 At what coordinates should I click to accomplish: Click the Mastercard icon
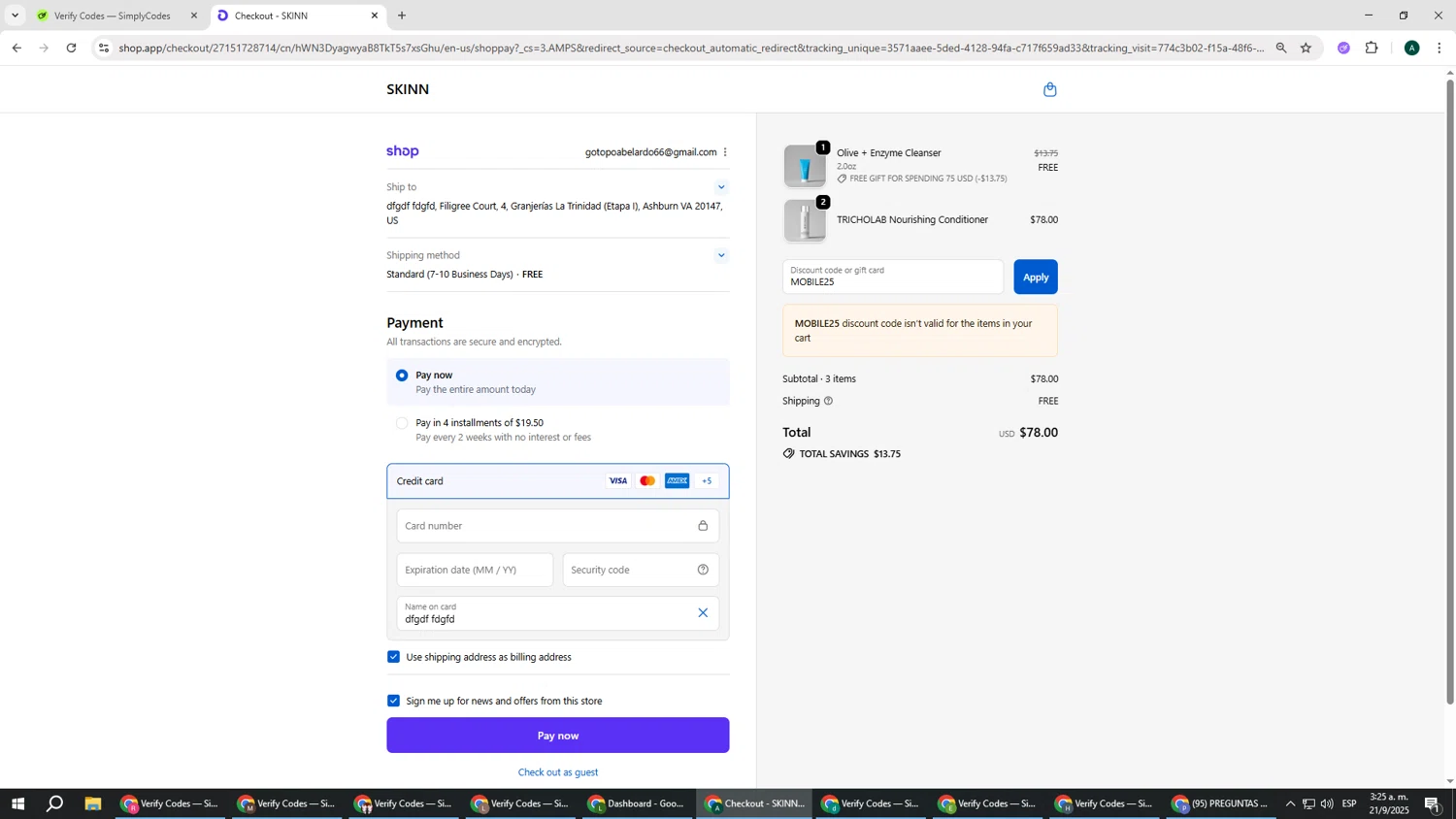click(x=647, y=481)
